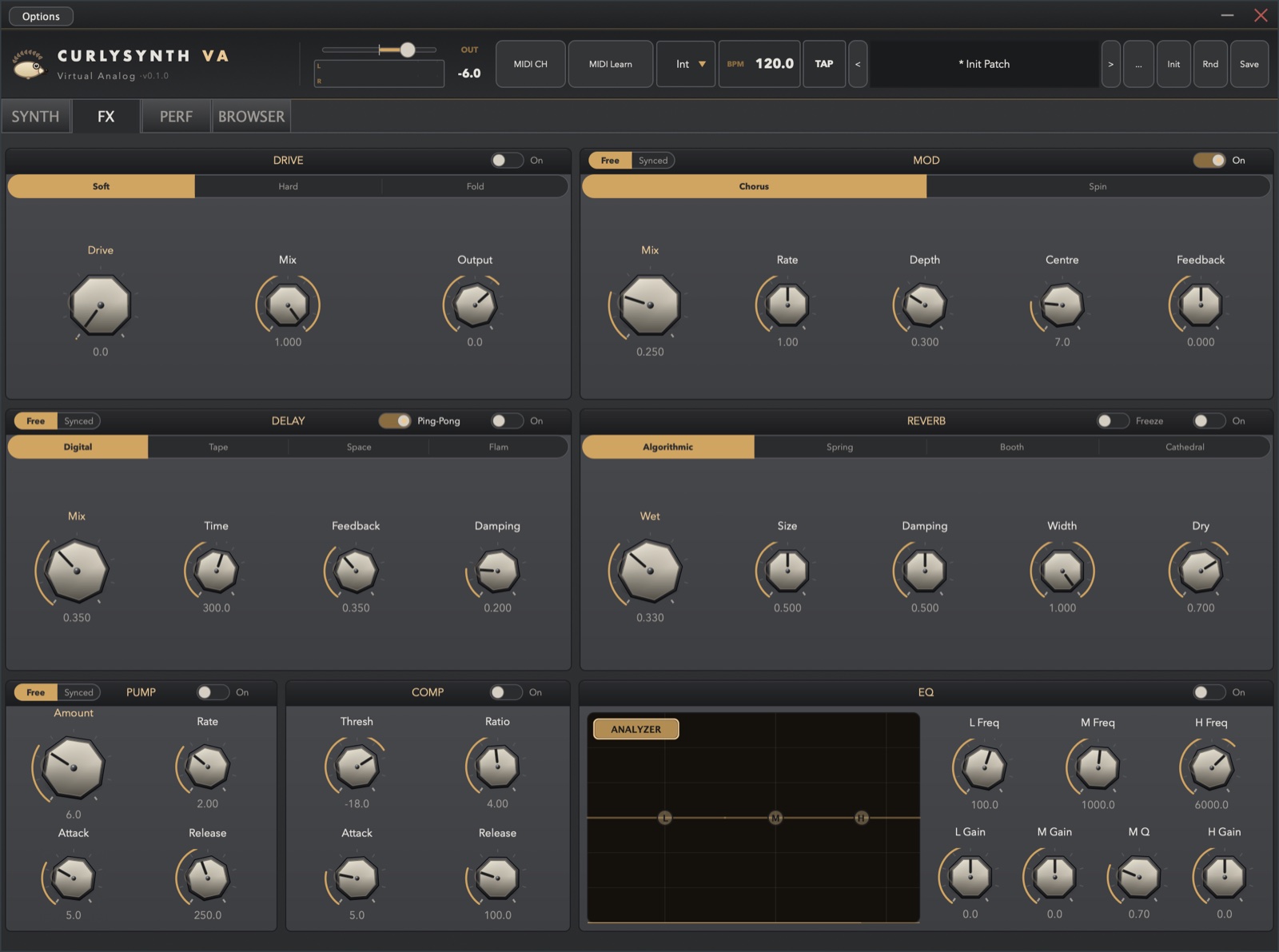Select the EQ high band H node
The height and width of the screenshot is (952, 1279).
(x=861, y=818)
